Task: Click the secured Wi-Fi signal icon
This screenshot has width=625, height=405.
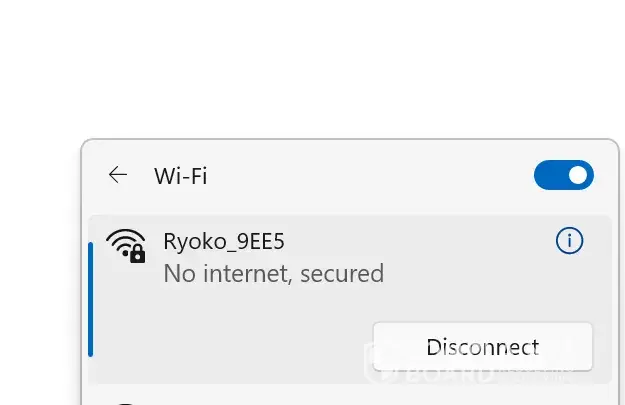Action: (127, 246)
